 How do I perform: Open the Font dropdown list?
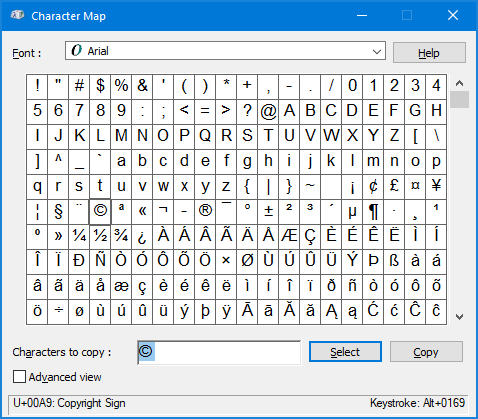377,51
